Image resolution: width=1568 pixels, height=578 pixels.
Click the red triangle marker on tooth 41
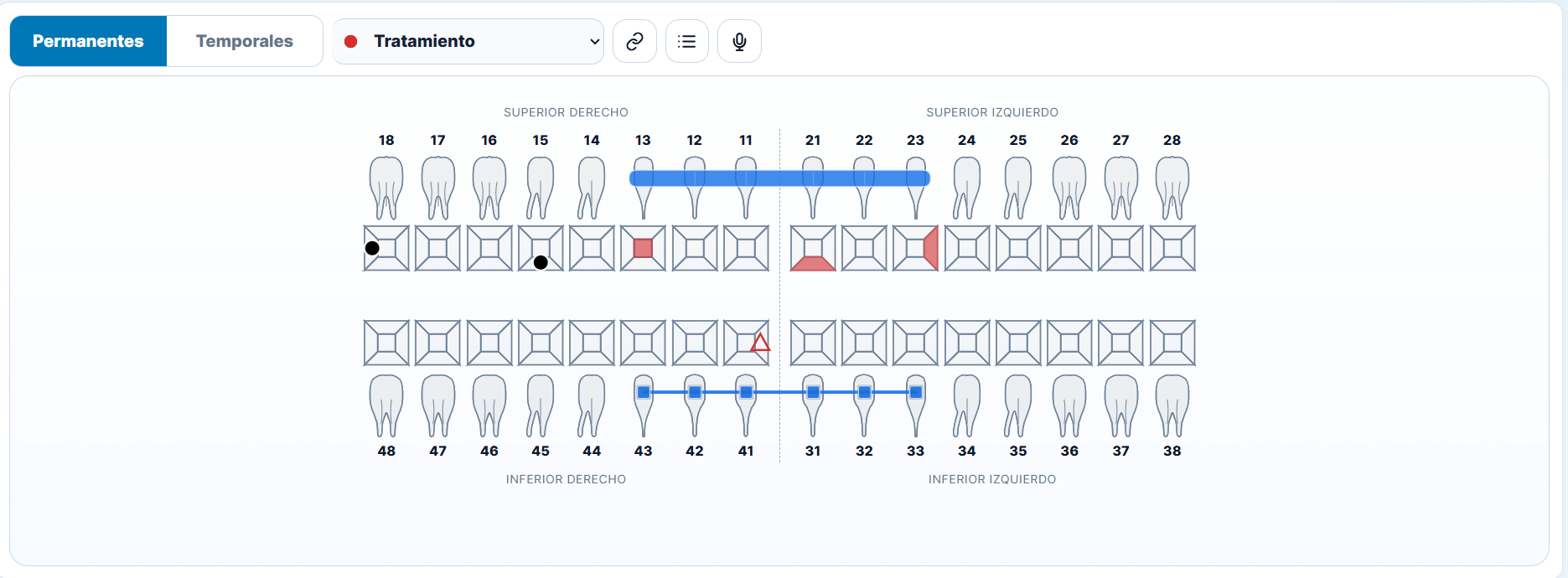click(x=760, y=343)
